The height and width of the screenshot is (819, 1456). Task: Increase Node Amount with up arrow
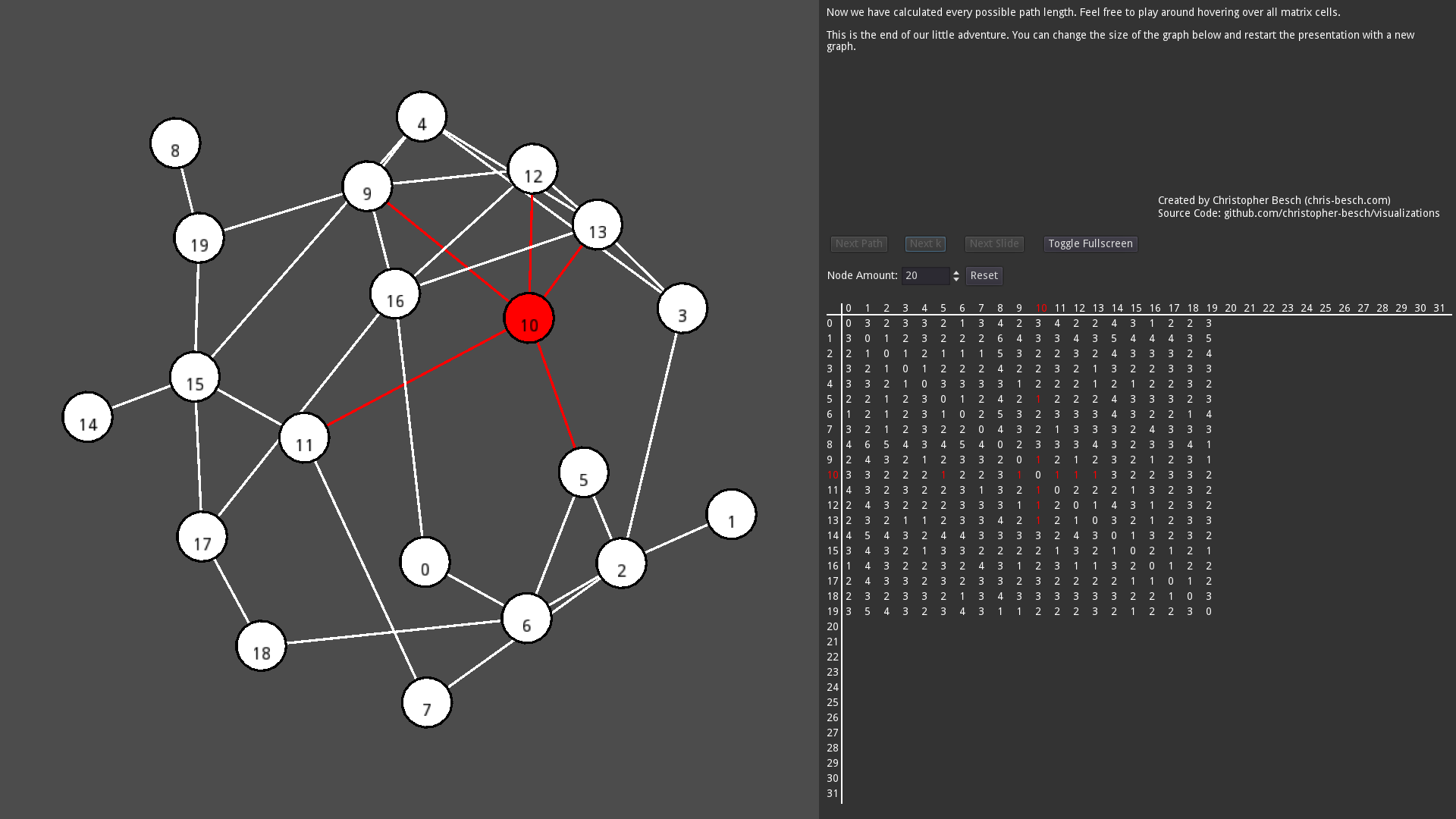(x=956, y=272)
